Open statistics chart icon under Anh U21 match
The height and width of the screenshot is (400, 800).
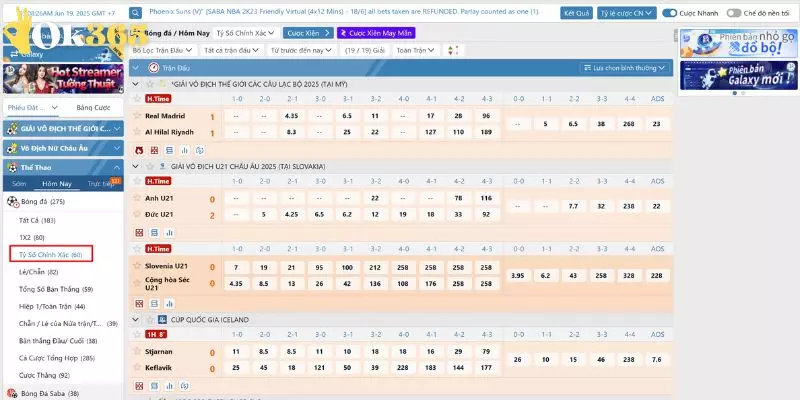(x=169, y=233)
